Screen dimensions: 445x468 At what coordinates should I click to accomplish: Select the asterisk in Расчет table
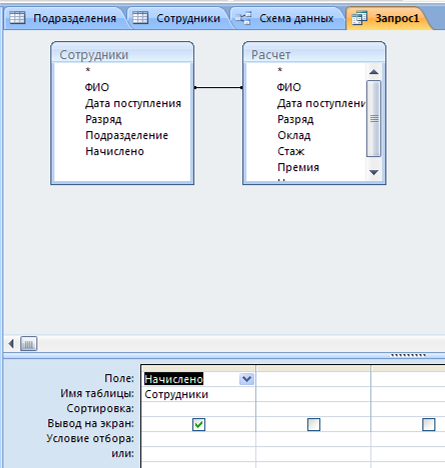click(280, 70)
